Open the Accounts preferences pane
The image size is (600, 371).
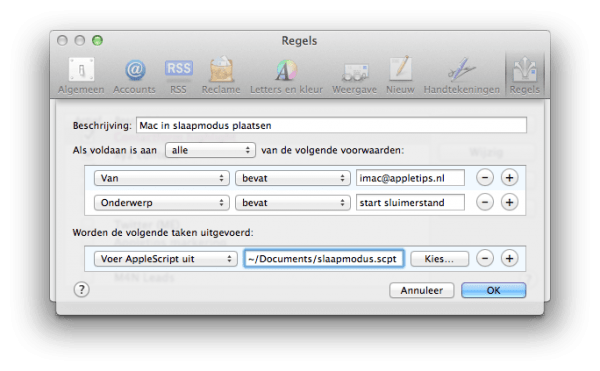[x=134, y=76]
